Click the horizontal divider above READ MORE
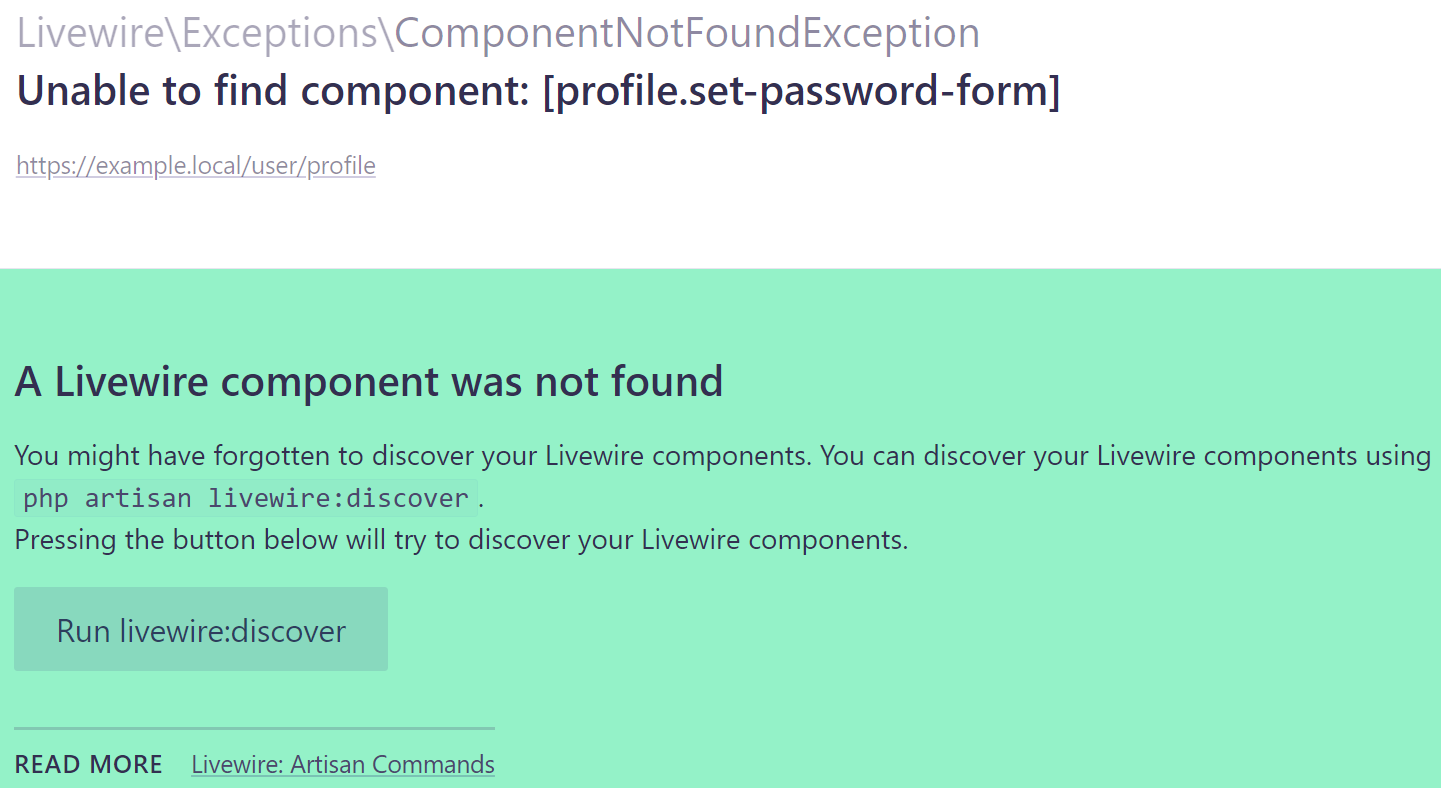The height and width of the screenshot is (788, 1441). (x=253, y=728)
